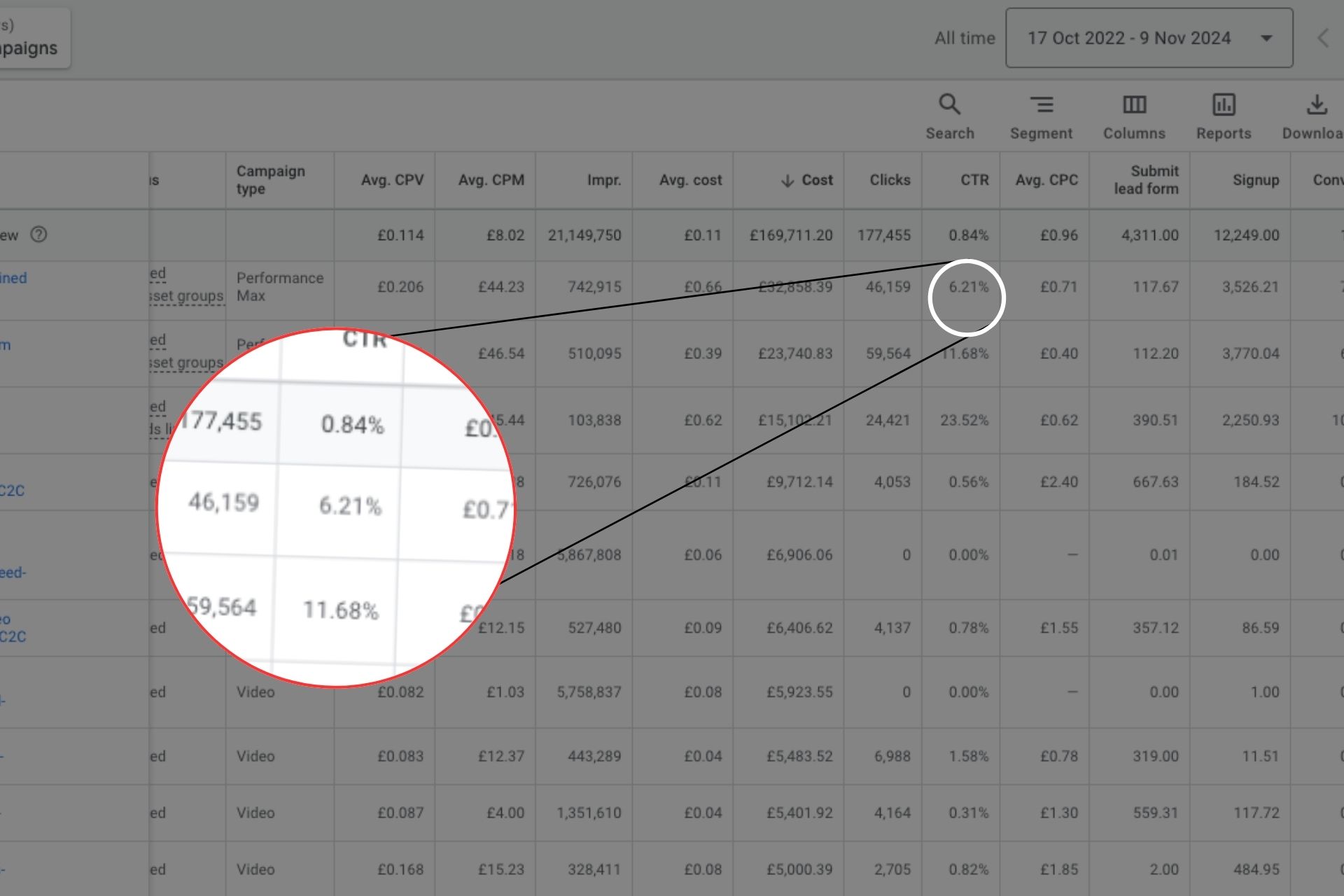Click the Cost sort arrow icon
This screenshot has width=1344, height=896.
787,181
